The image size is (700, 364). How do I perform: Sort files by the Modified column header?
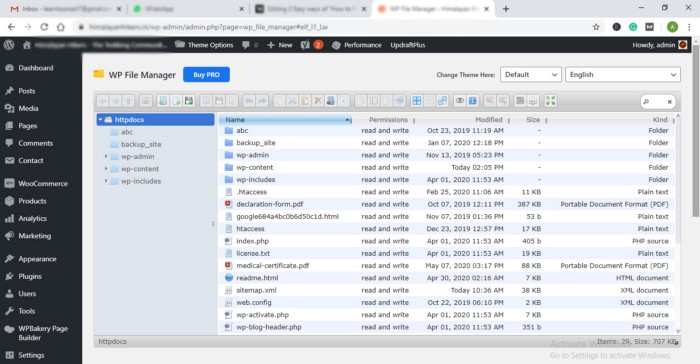[x=488, y=120]
